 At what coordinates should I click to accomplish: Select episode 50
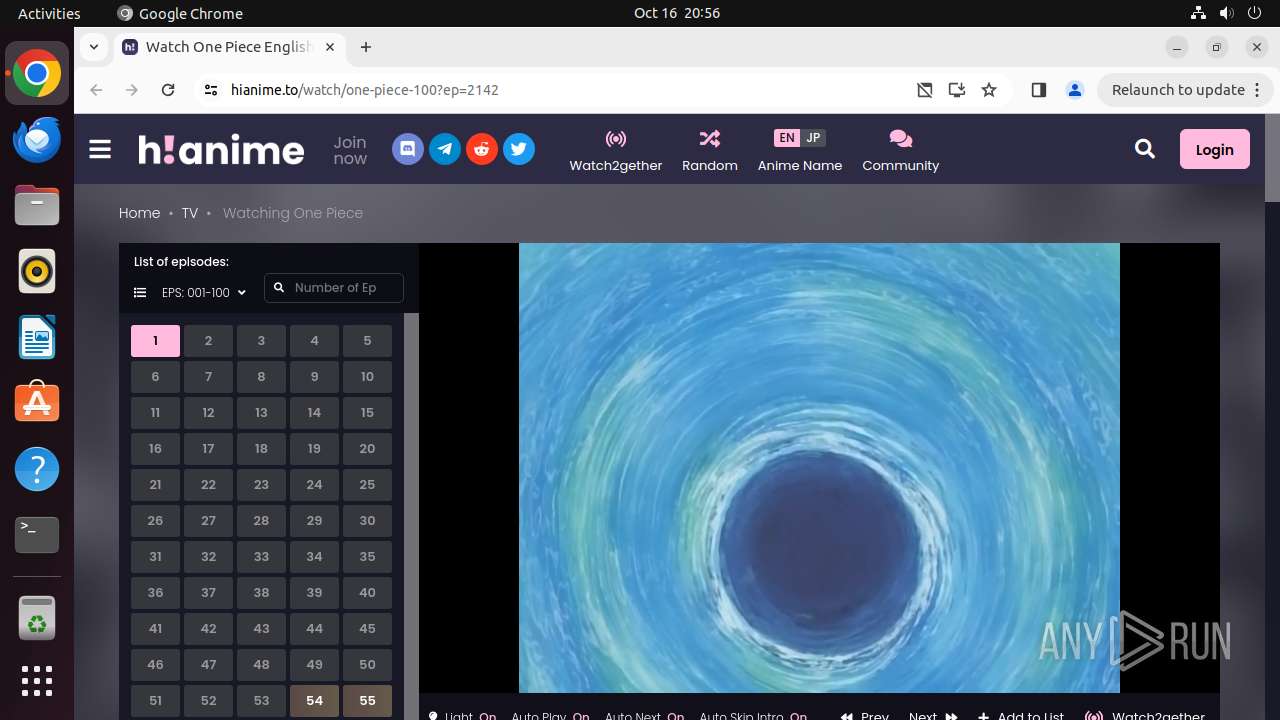coord(367,665)
